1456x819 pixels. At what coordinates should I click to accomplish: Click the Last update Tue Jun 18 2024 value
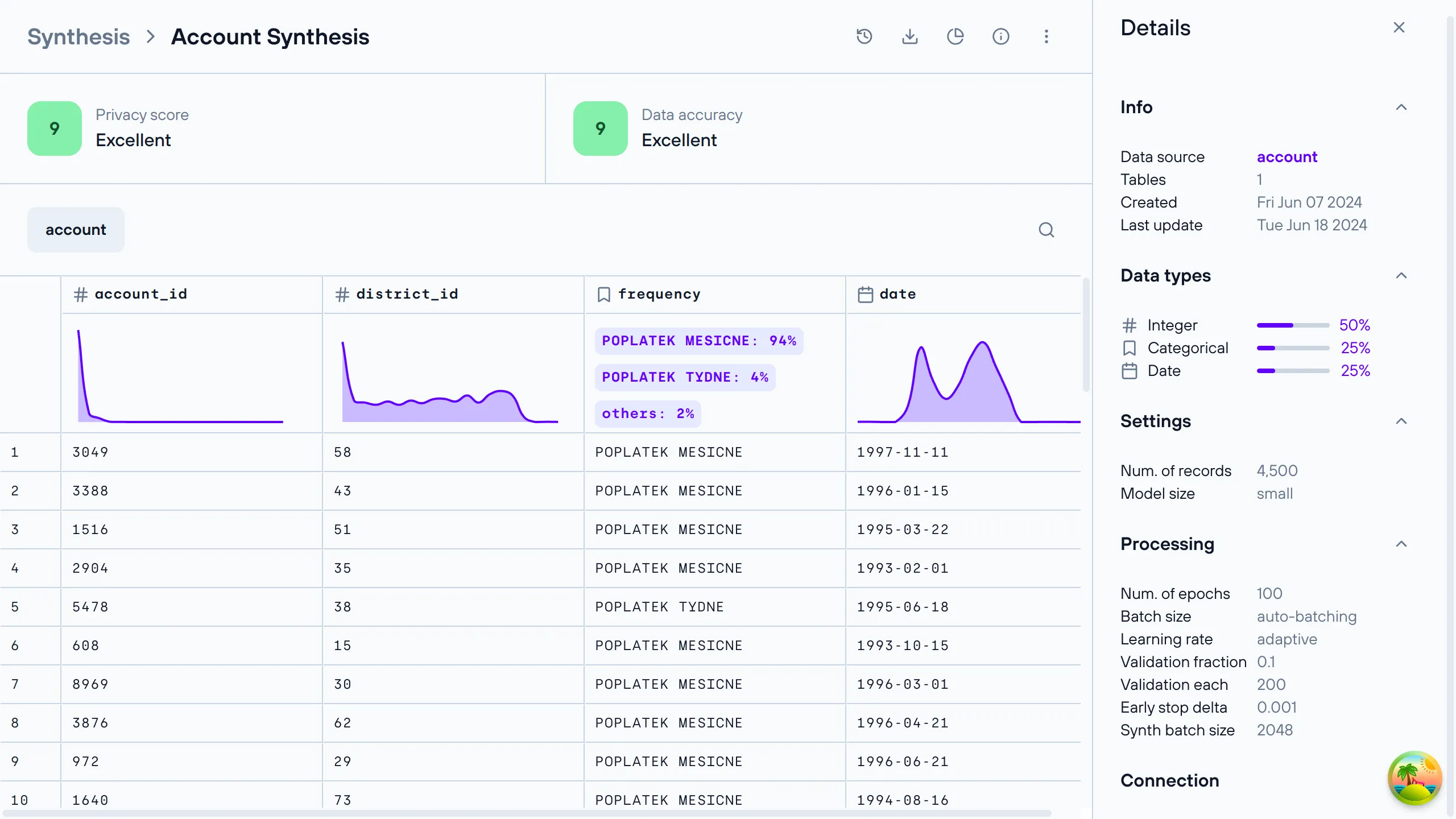point(1312,225)
